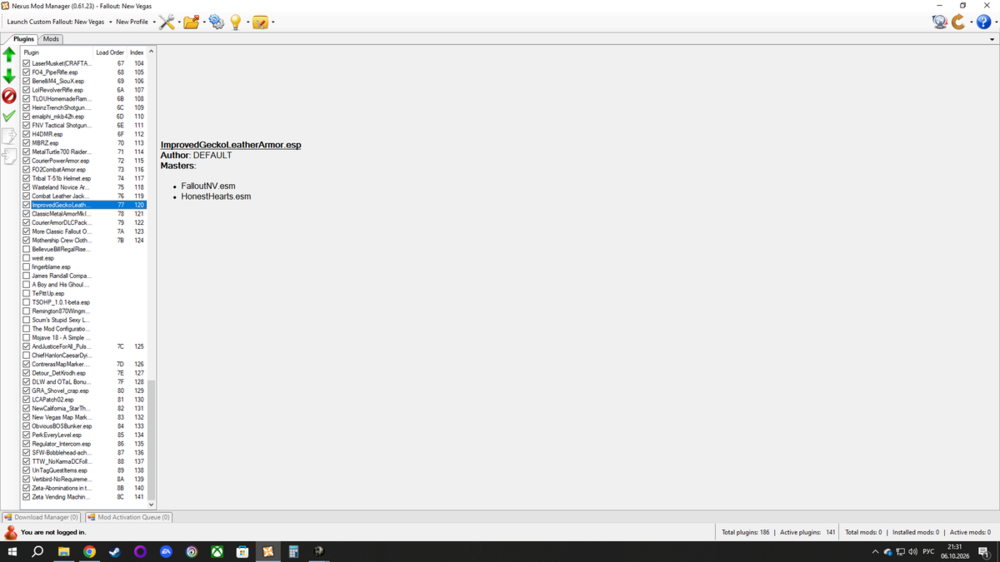Expand Launch Custom Fallout: New Vegas dropdown arrow
Image resolution: width=1000 pixels, height=562 pixels.
pos(110,22)
